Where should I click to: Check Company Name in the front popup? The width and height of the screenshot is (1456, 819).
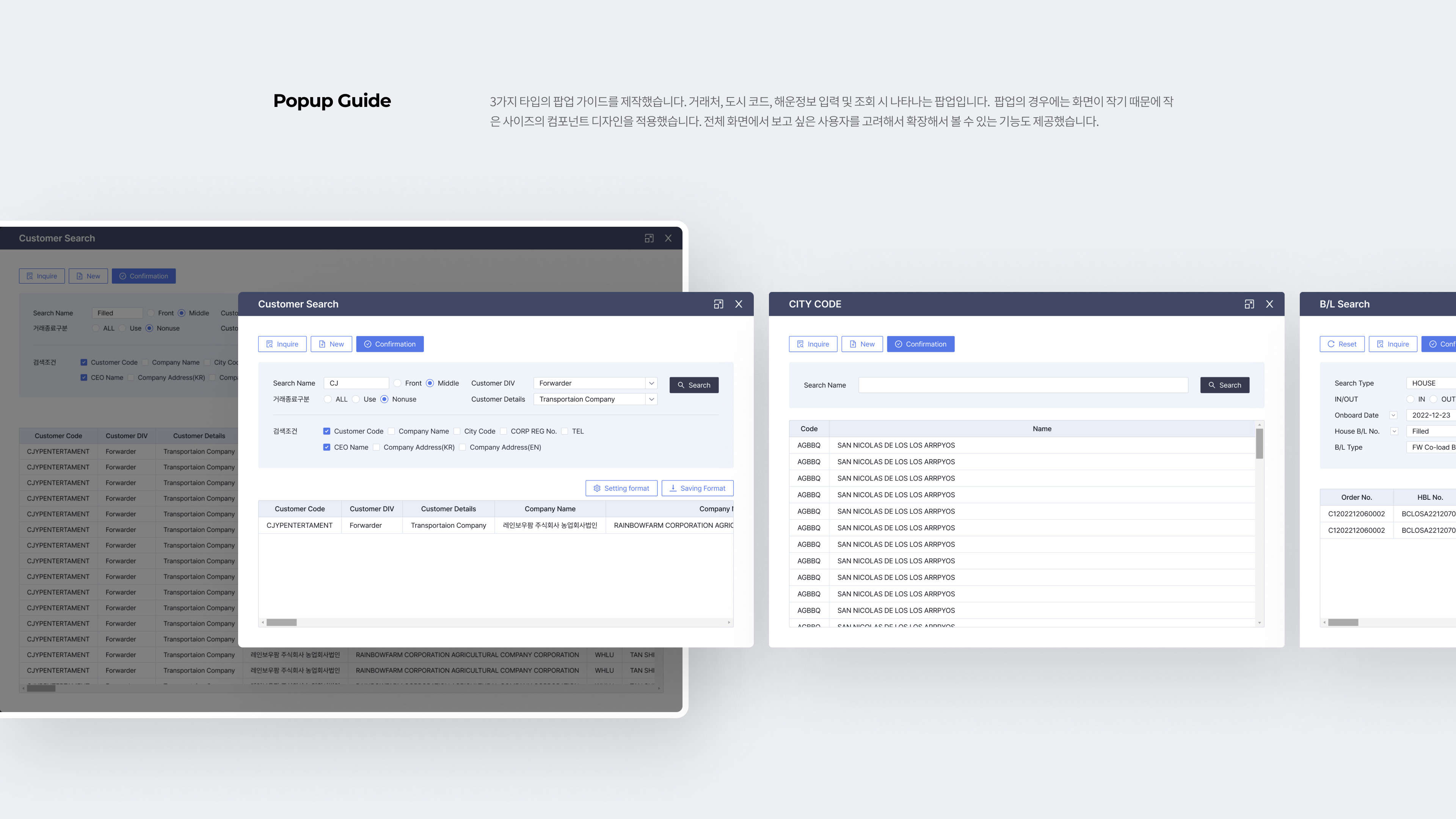(x=391, y=431)
